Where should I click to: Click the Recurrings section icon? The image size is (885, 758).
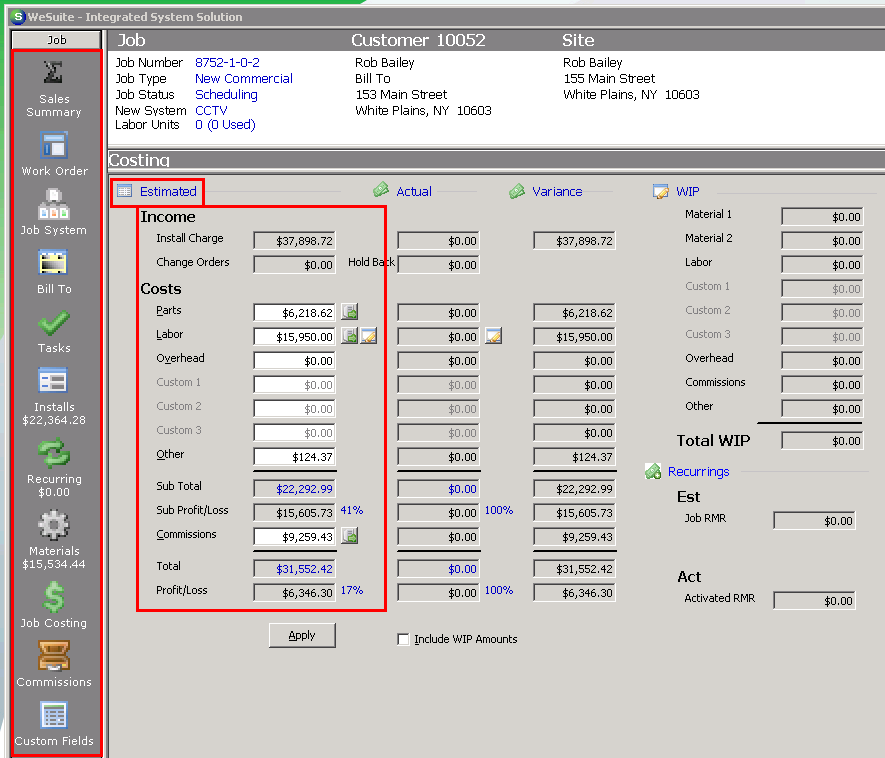[x=653, y=471]
